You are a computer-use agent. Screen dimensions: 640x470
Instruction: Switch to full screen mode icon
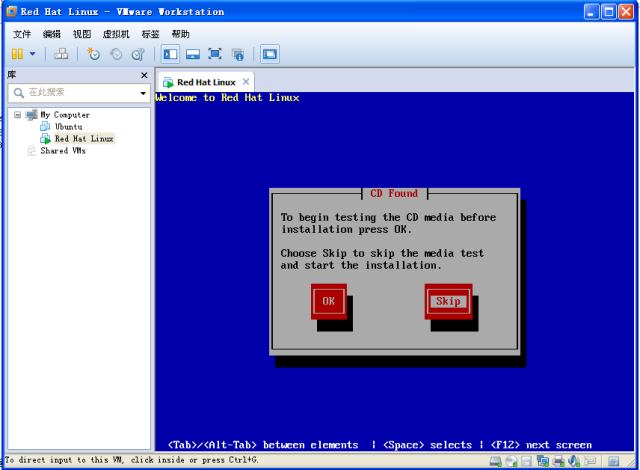215,54
